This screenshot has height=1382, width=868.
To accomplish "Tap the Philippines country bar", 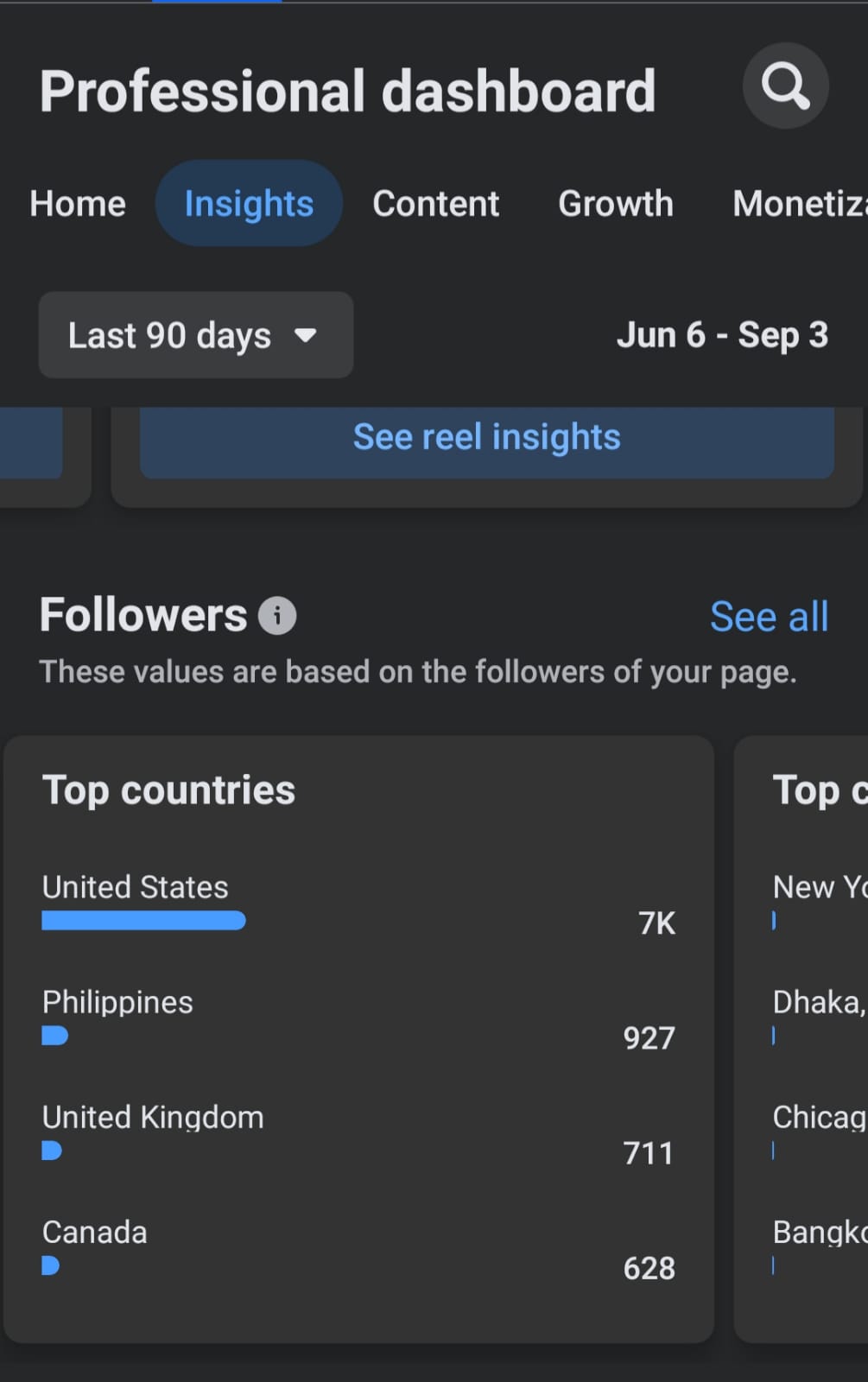I will [55, 1036].
